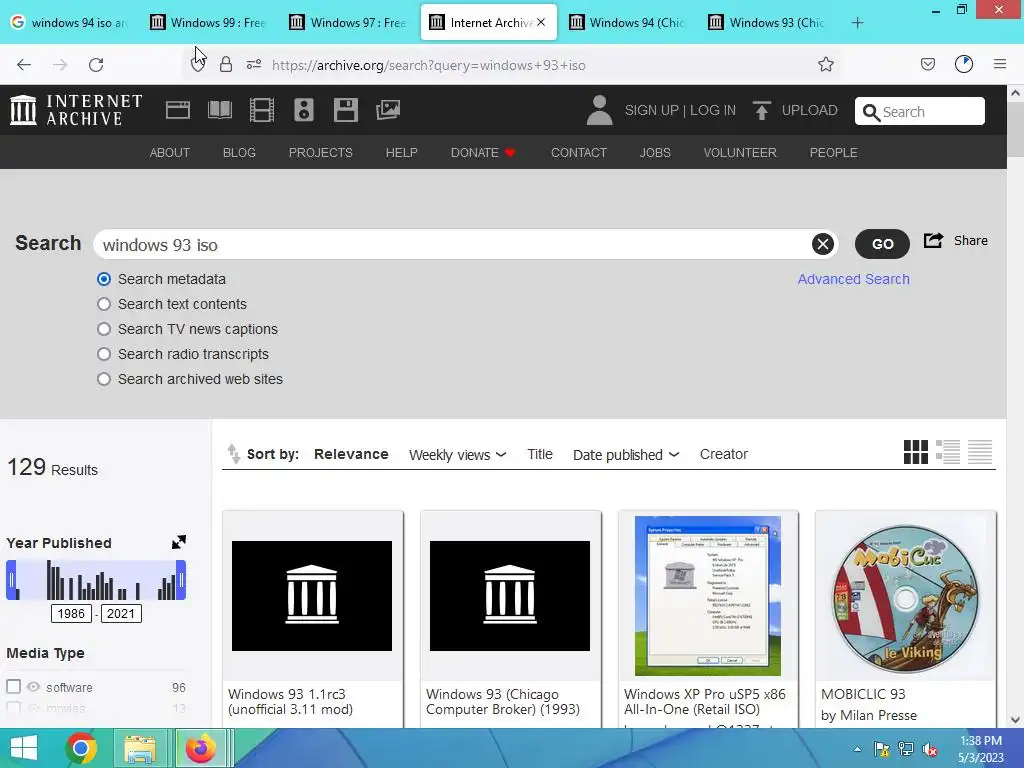
Task: Open the Software floppy icon in the header
Action: (x=345, y=110)
